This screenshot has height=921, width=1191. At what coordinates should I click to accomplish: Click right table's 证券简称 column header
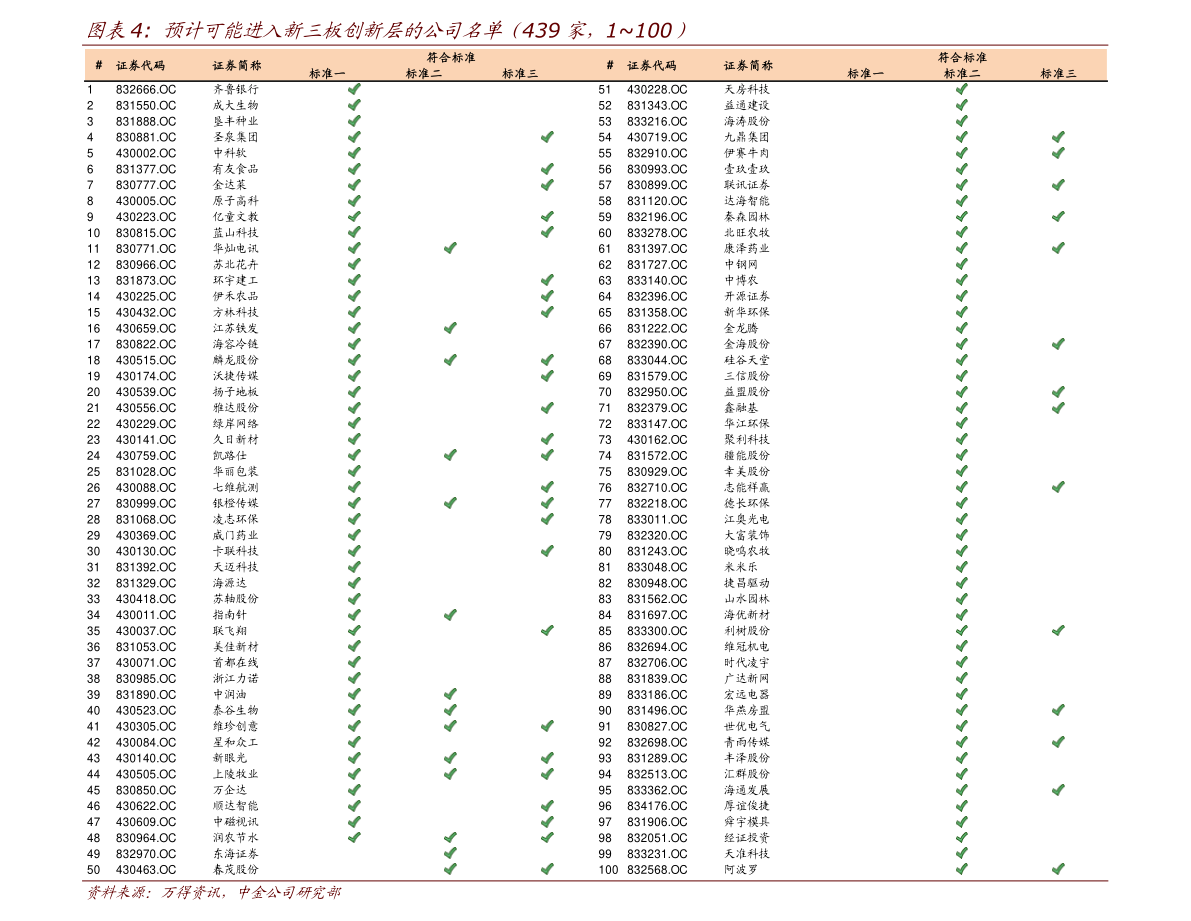coord(748,66)
